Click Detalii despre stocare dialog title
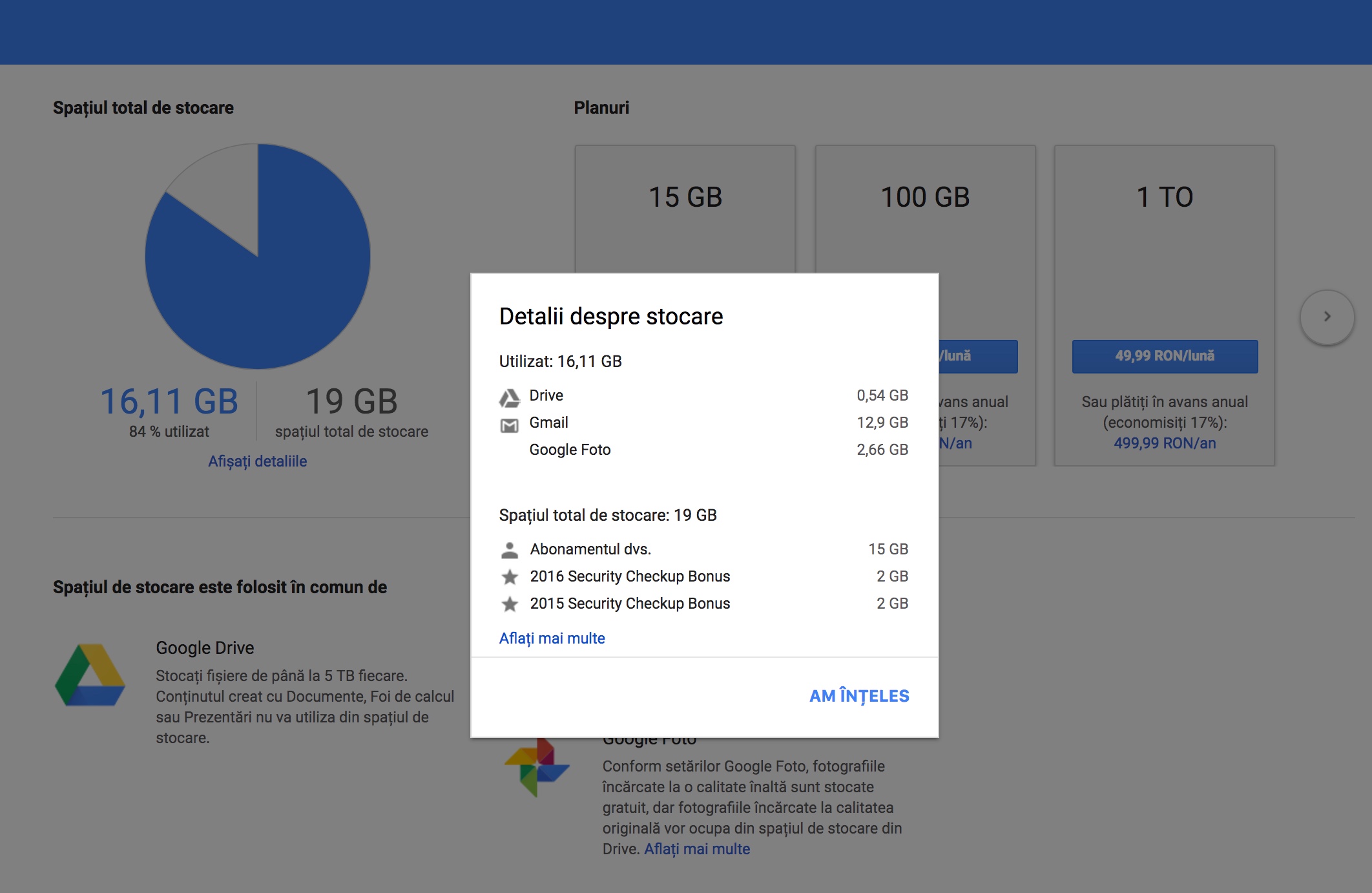This screenshot has height=893, width=1372. point(611,317)
